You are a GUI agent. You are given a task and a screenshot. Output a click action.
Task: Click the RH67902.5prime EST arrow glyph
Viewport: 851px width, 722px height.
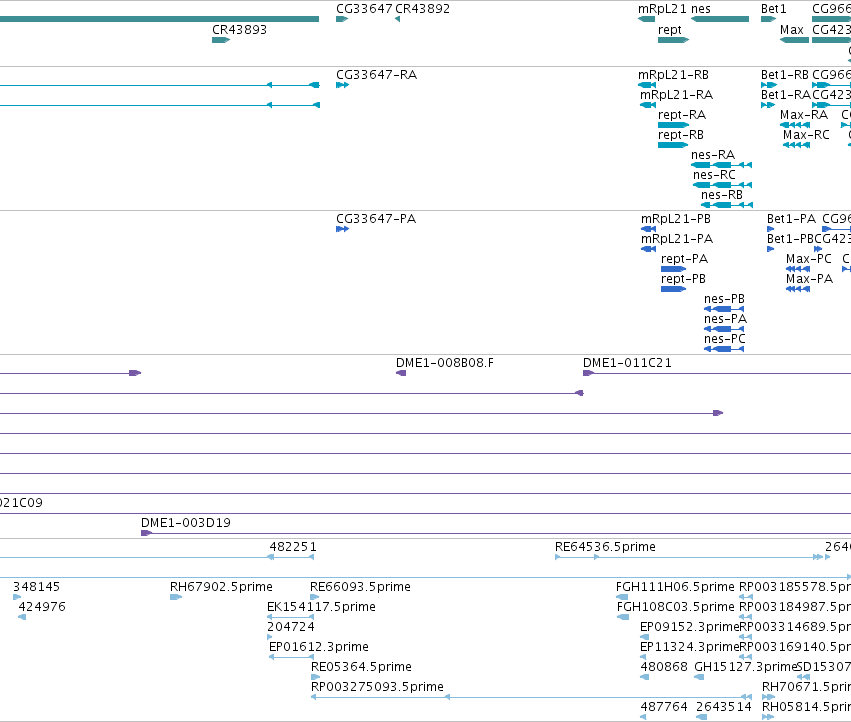[x=176, y=597]
